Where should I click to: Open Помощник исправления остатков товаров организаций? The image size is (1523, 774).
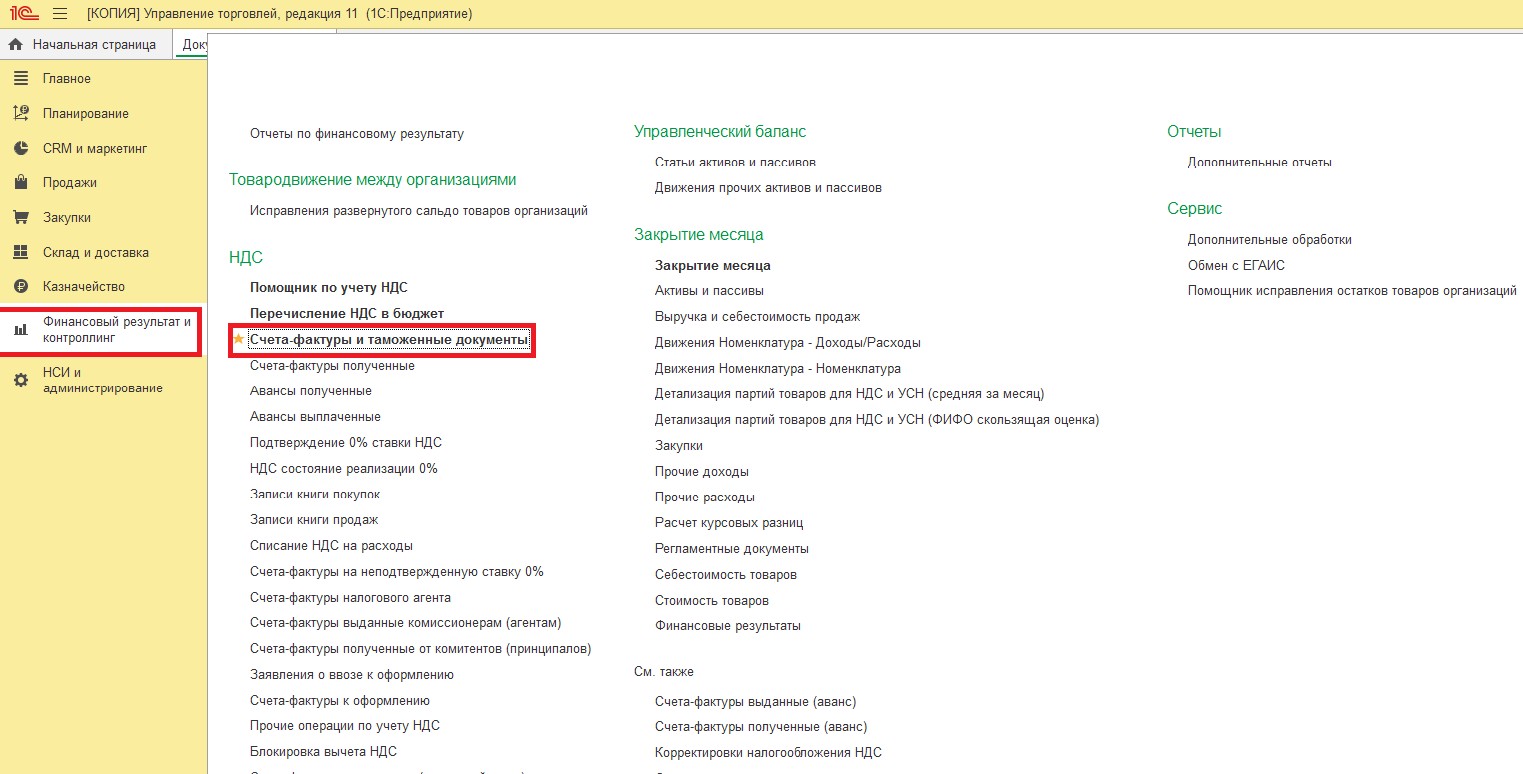point(1352,291)
